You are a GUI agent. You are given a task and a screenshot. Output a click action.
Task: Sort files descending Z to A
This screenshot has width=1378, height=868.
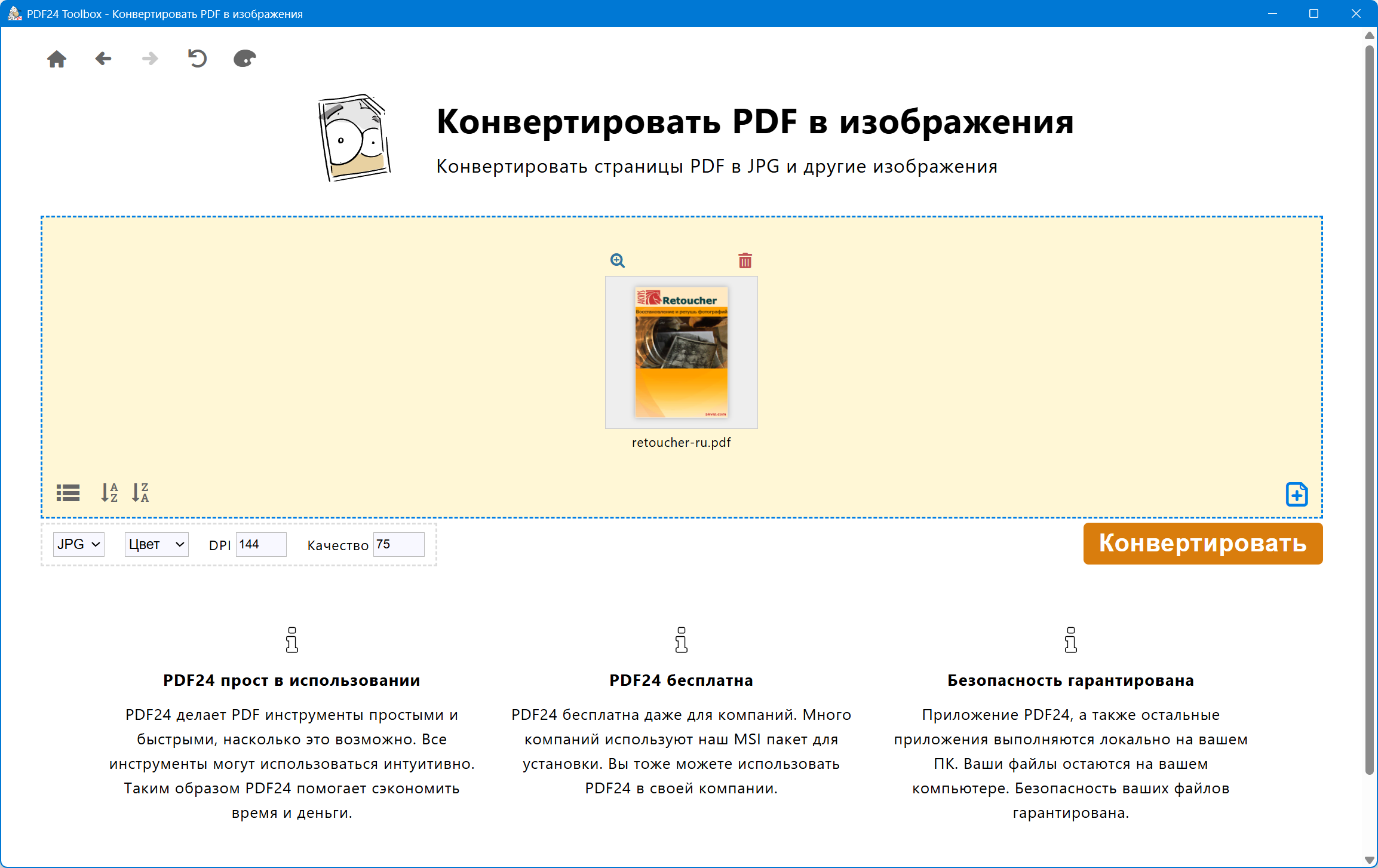click(x=140, y=493)
